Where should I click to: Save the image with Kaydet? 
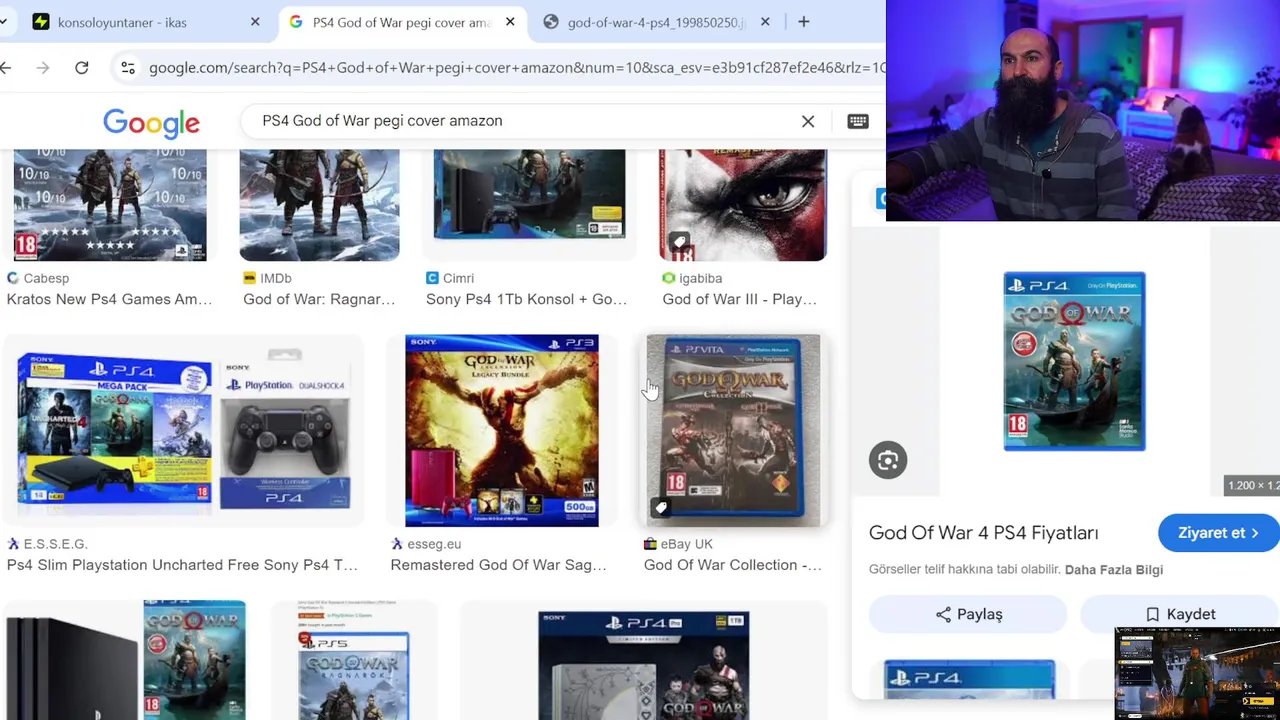1179,614
